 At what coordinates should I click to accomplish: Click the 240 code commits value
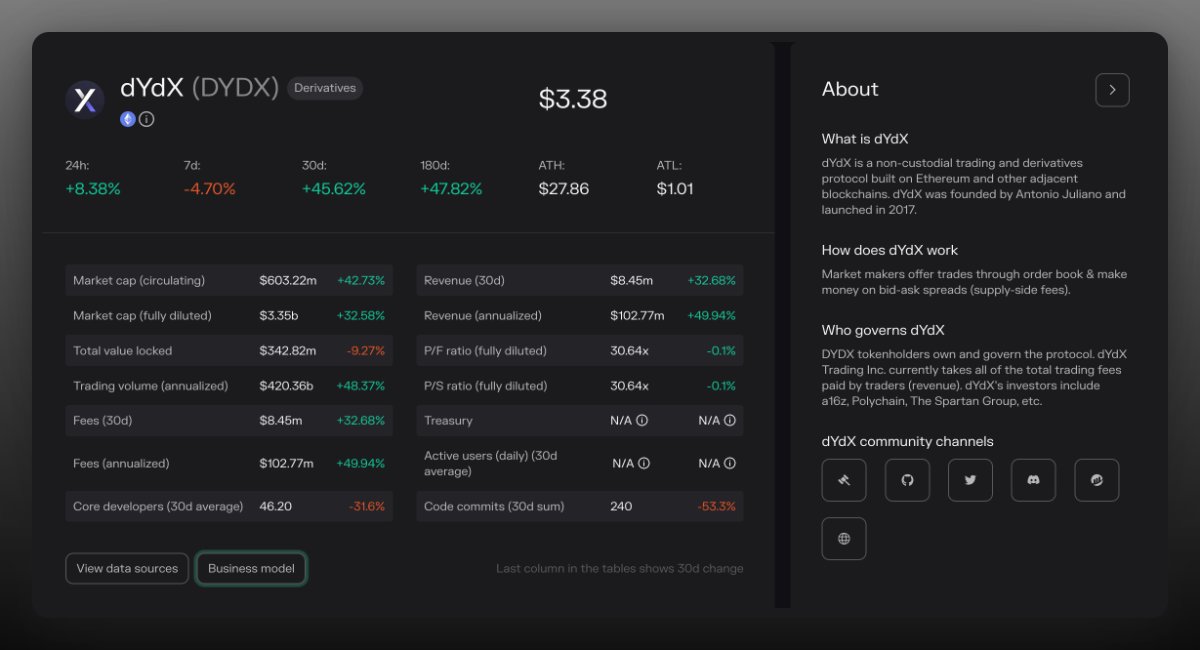(621, 507)
